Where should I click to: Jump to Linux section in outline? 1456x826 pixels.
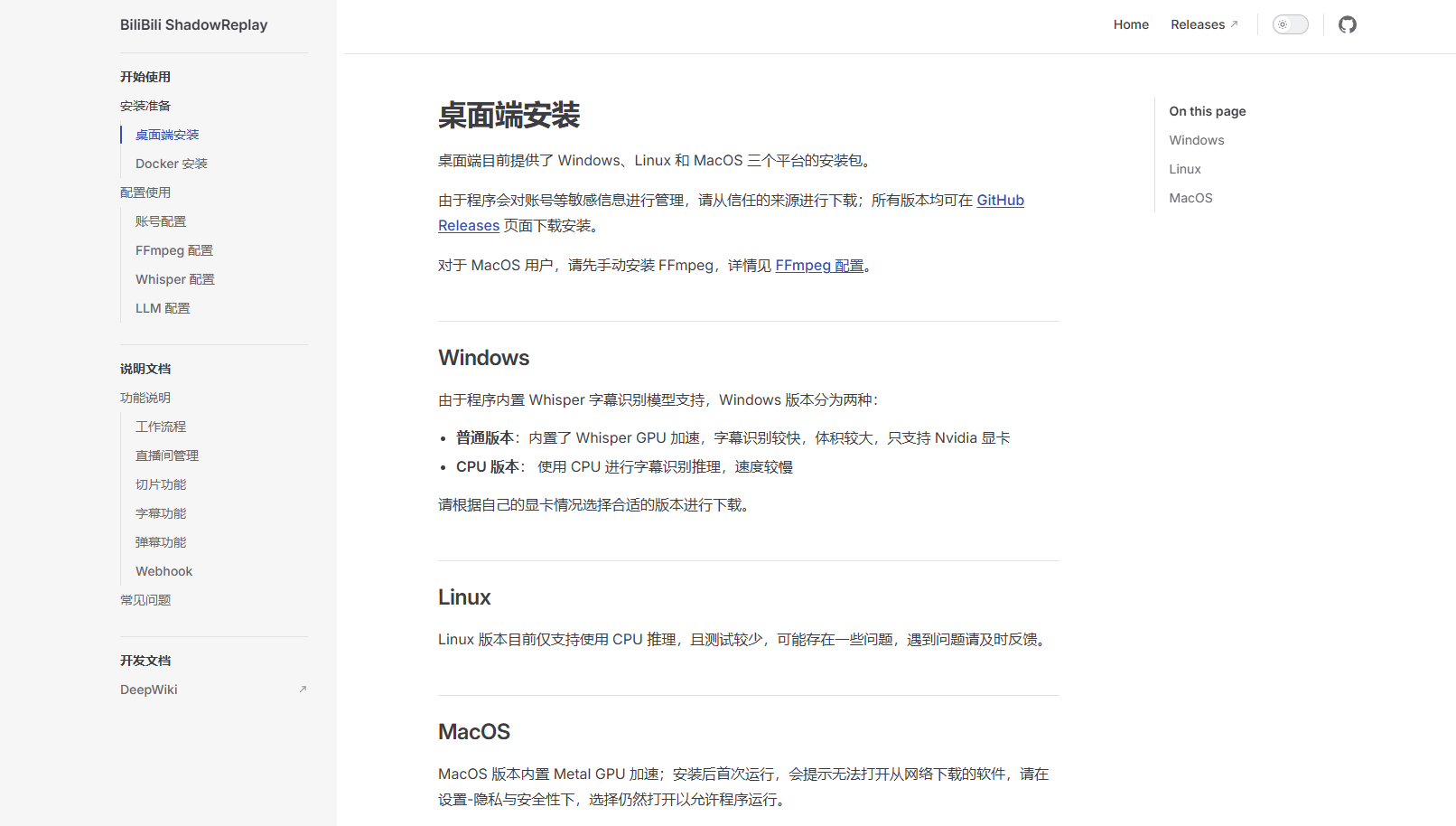[1184, 169]
